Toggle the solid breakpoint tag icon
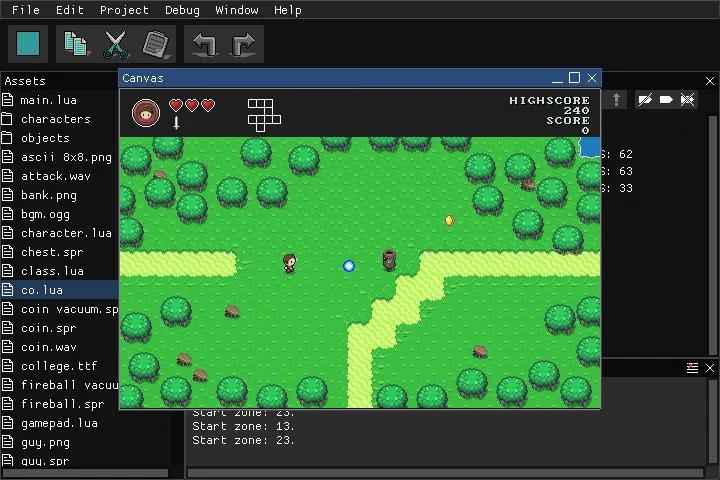 click(666, 99)
